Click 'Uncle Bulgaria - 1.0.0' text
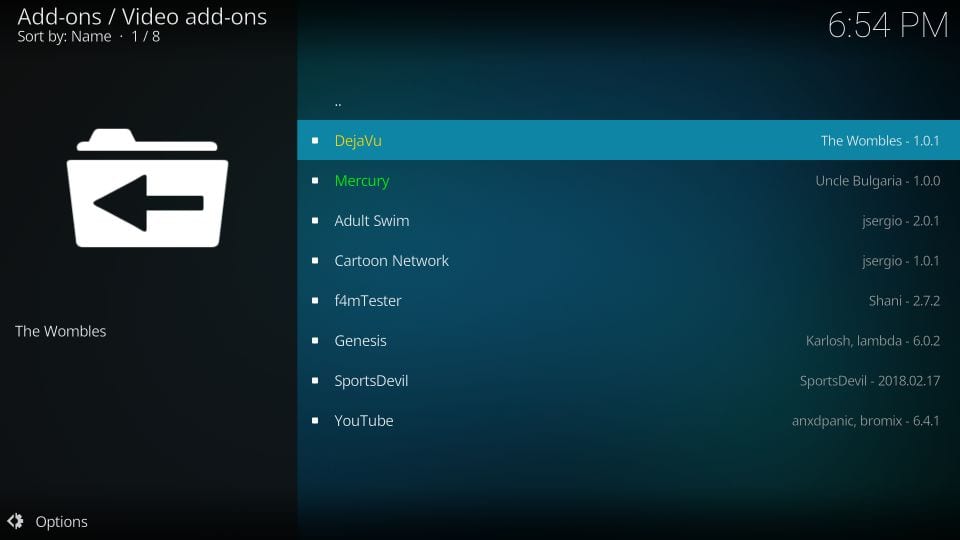 click(x=877, y=181)
